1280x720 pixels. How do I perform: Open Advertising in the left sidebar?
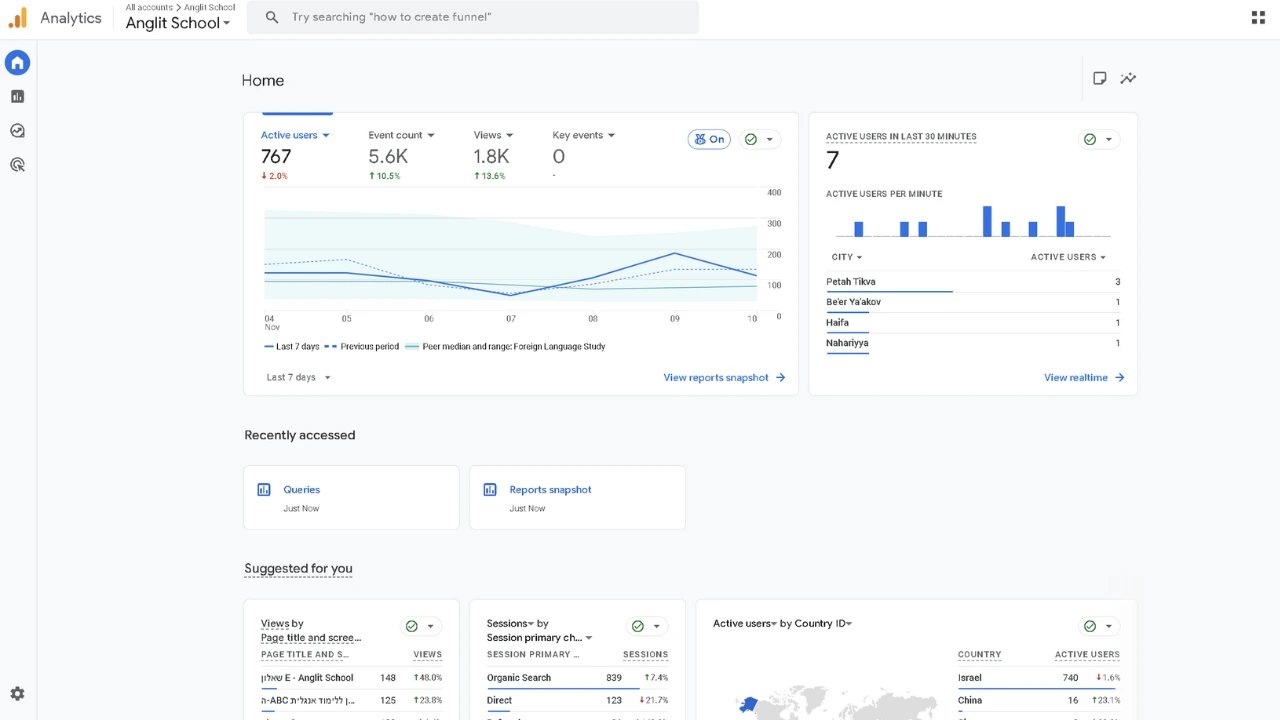tap(17, 165)
